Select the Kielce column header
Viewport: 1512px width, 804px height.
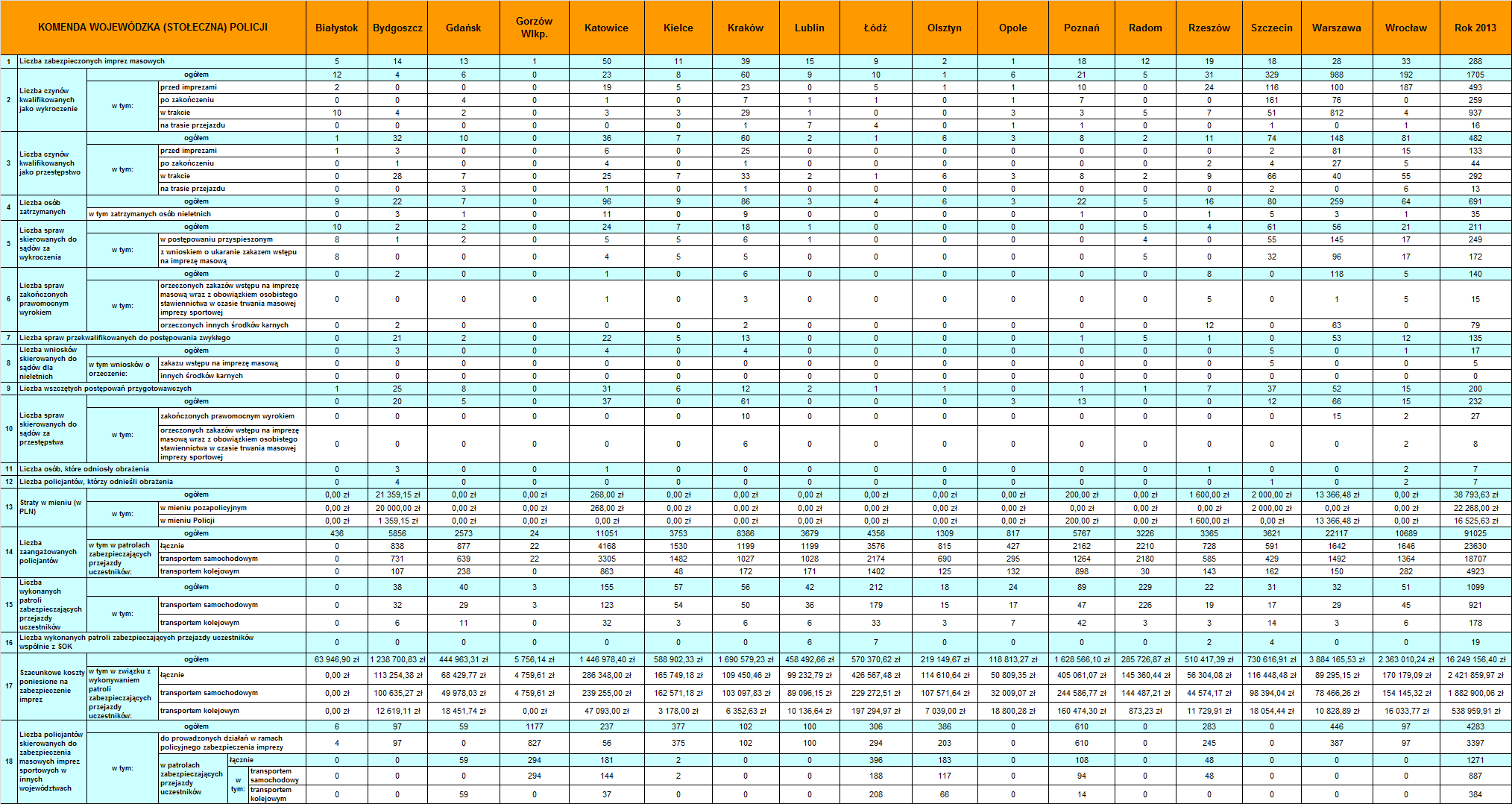(678, 28)
